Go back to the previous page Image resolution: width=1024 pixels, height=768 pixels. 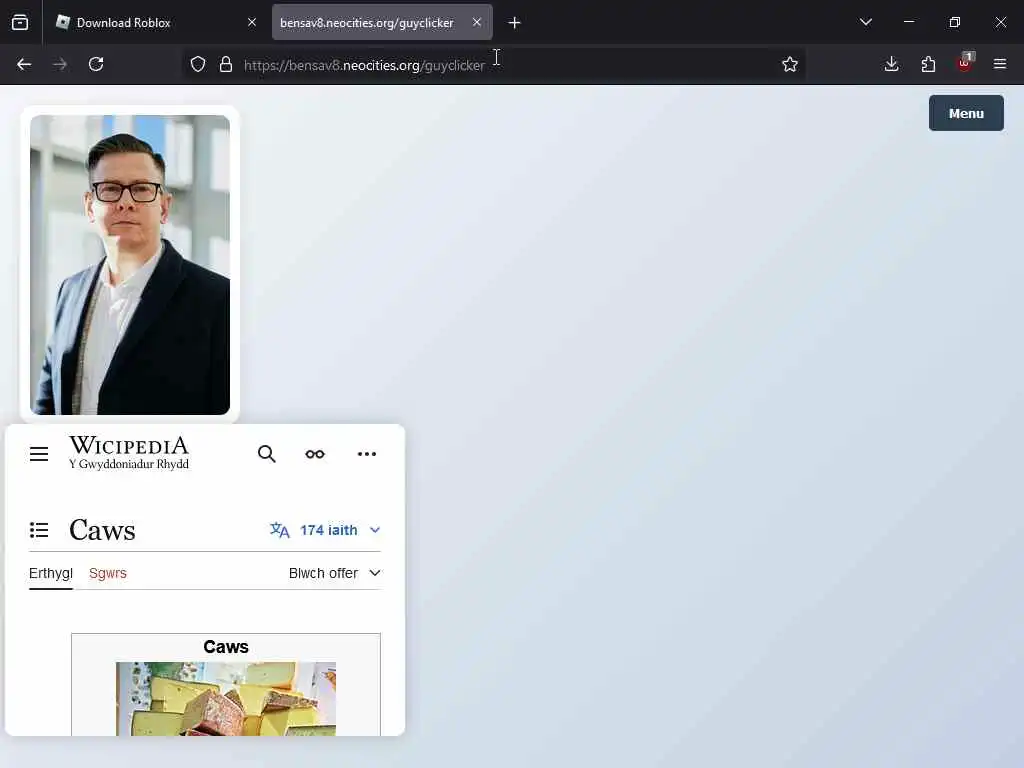click(x=24, y=64)
